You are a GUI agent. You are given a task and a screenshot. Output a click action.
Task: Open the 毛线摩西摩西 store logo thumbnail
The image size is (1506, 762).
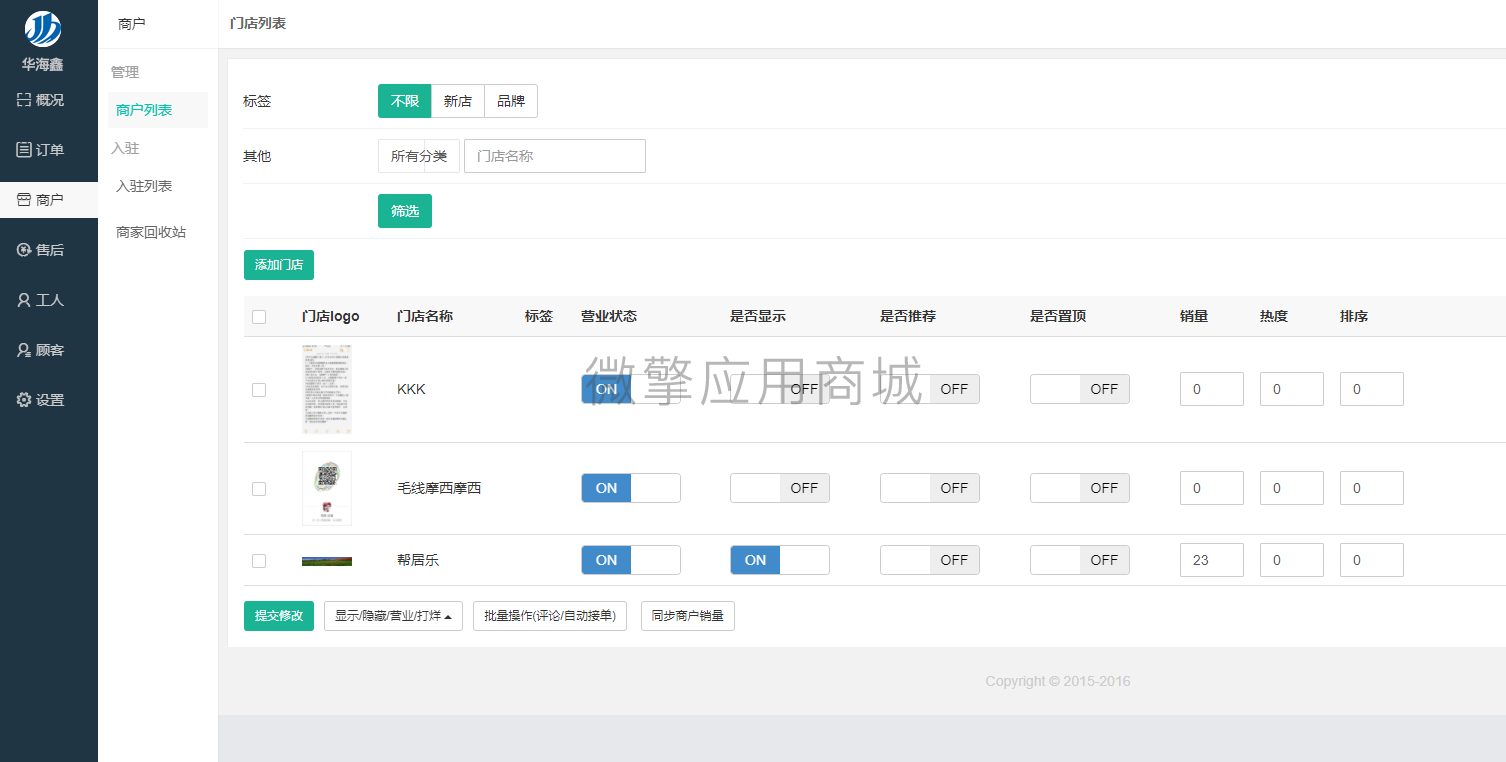point(327,488)
